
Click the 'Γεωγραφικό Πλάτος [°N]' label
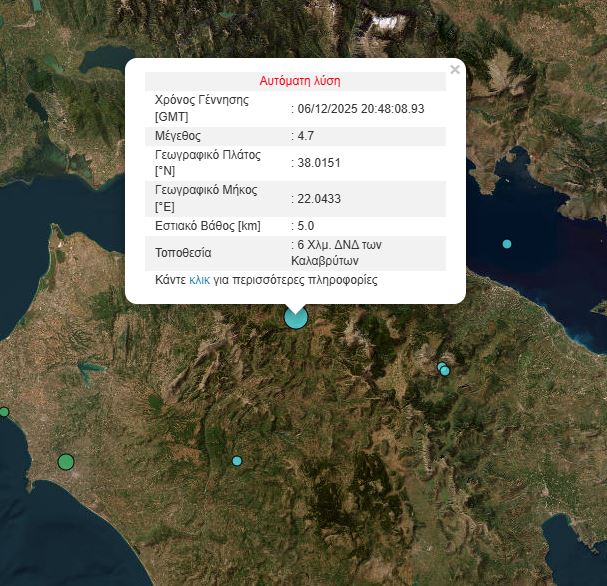[207, 163]
